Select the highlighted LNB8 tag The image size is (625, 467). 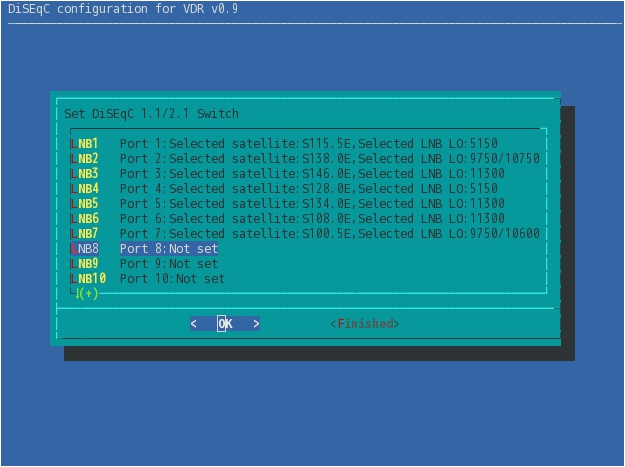point(85,249)
